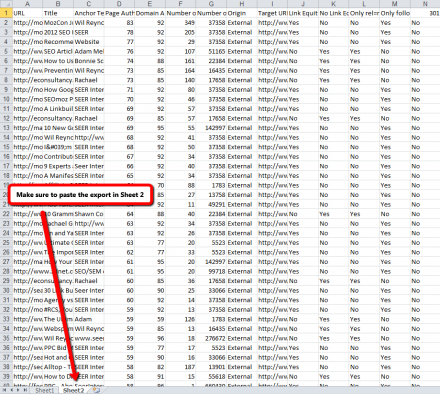Select column K header
The height and width of the screenshot is (394, 440).
tap(333, 4)
